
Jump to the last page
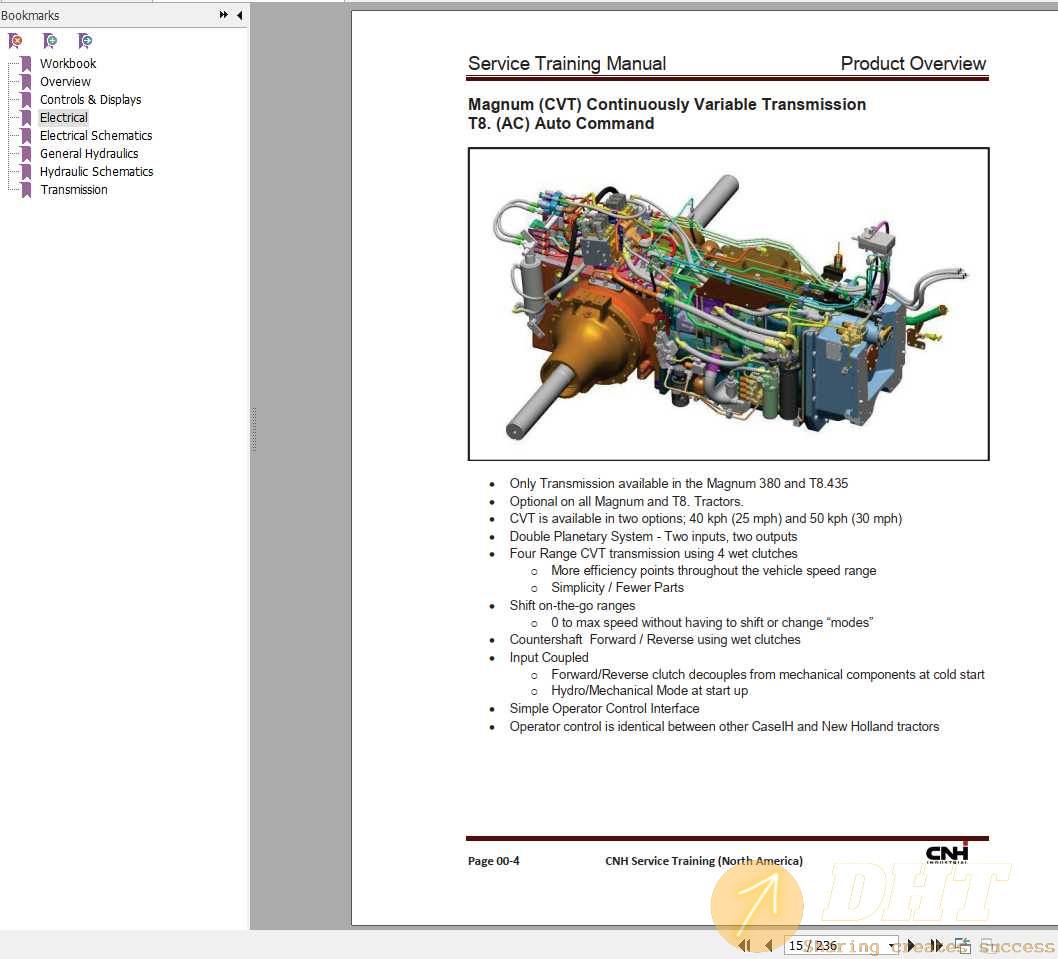pyautogui.click(x=938, y=945)
